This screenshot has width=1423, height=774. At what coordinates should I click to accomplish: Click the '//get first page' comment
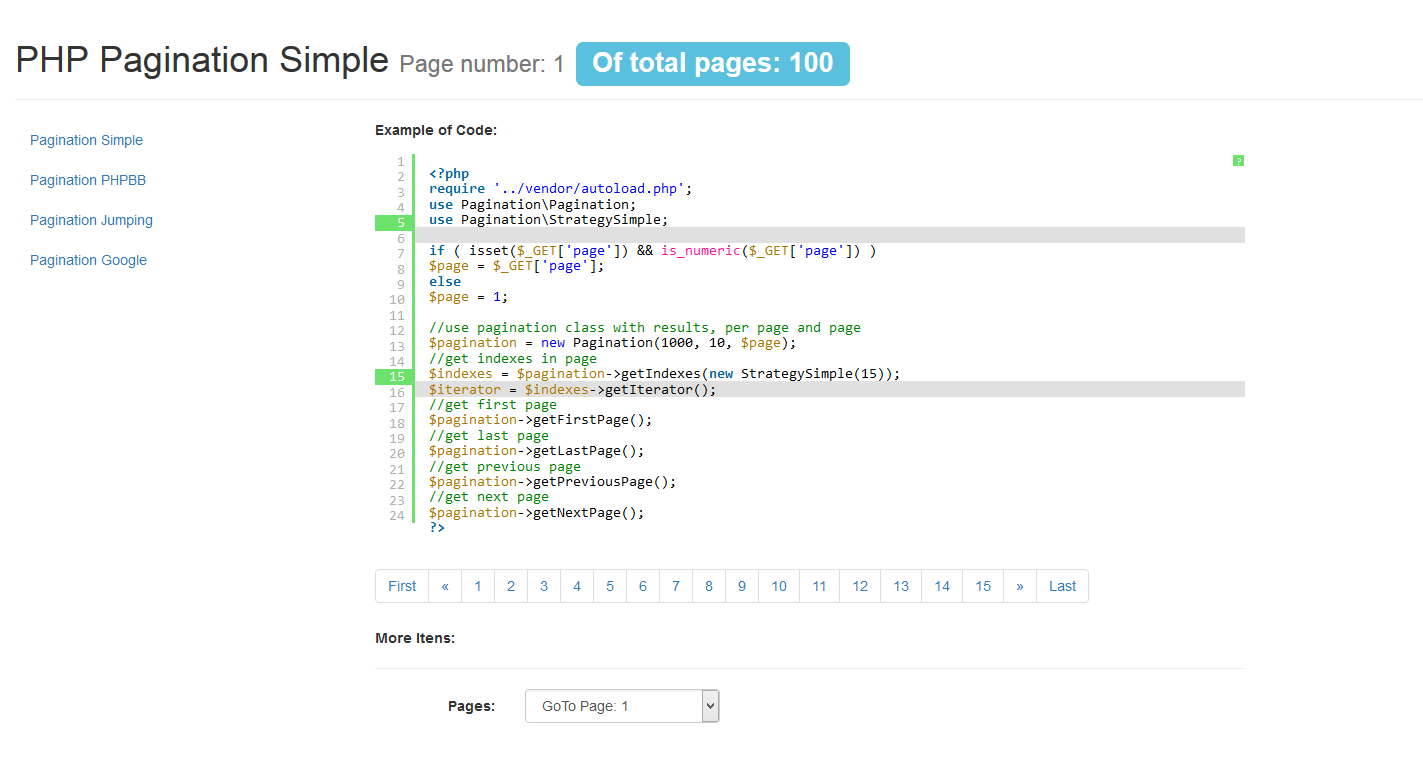pos(493,404)
